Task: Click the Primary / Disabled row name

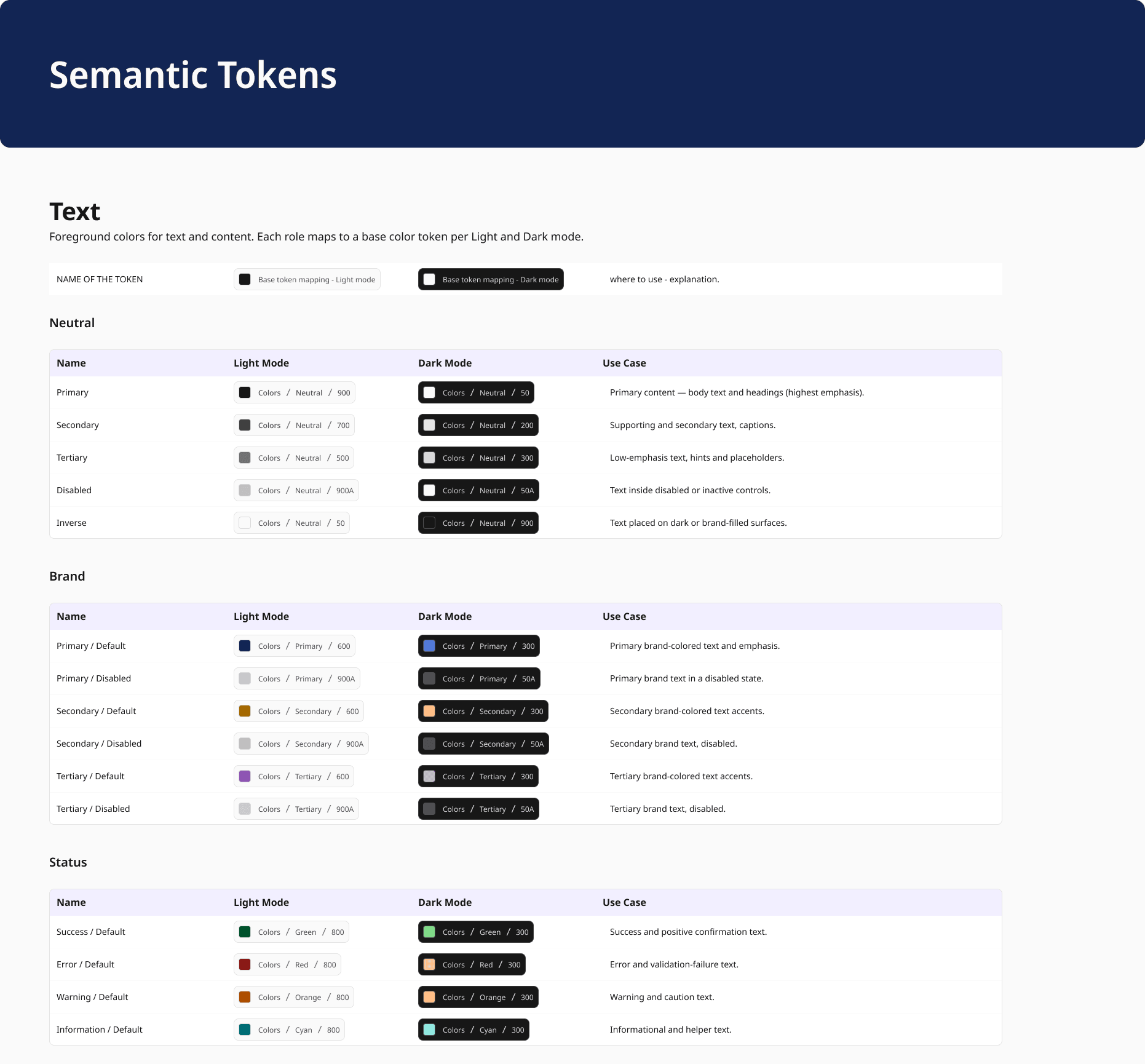Action: point(93,678)
